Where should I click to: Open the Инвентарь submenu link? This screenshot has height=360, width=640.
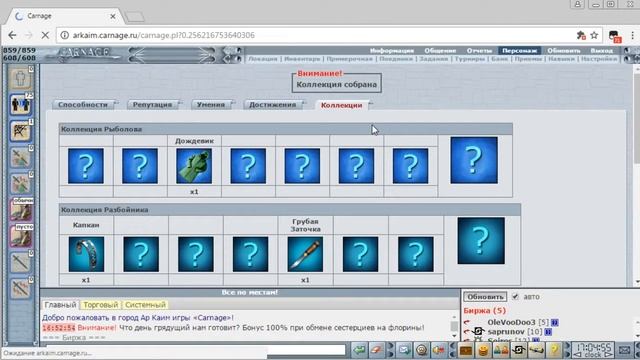(x=302, y=59)
